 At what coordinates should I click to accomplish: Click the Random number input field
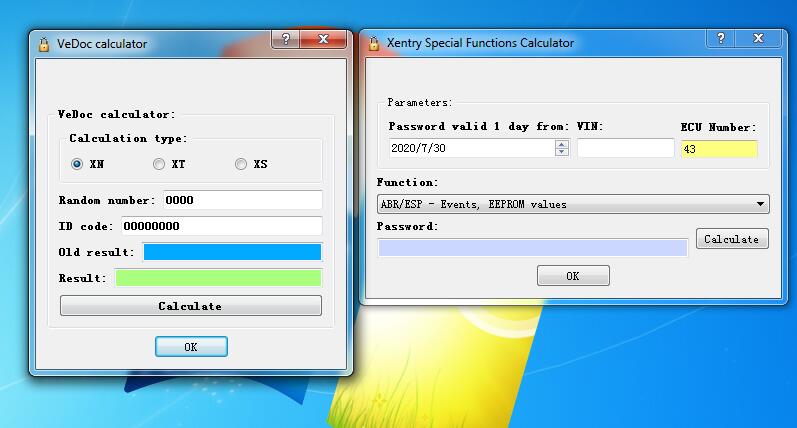coord(242,200)
